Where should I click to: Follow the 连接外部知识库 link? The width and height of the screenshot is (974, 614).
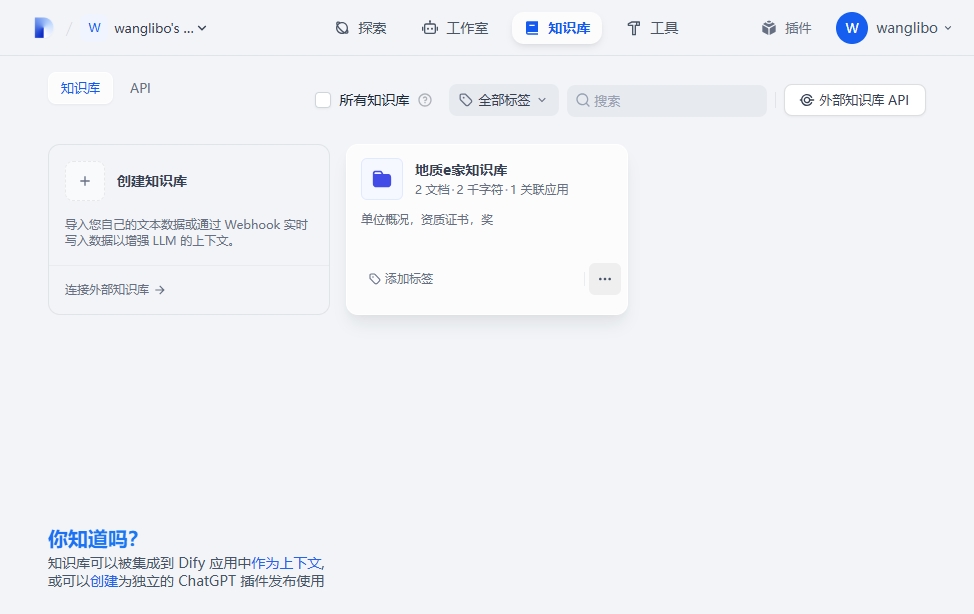coord(115,290)
